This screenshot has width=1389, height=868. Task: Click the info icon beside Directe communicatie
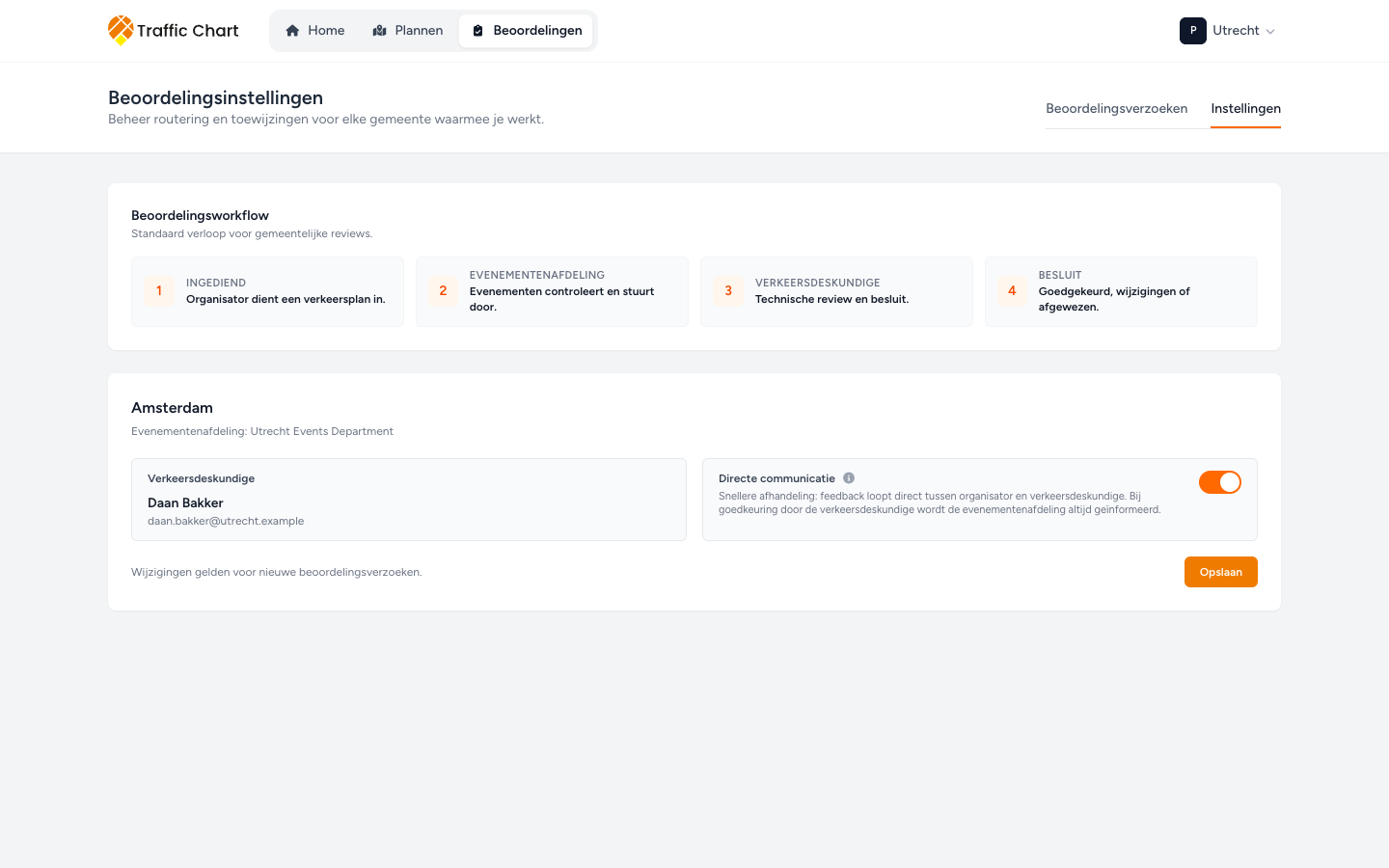tap(849, 478)
